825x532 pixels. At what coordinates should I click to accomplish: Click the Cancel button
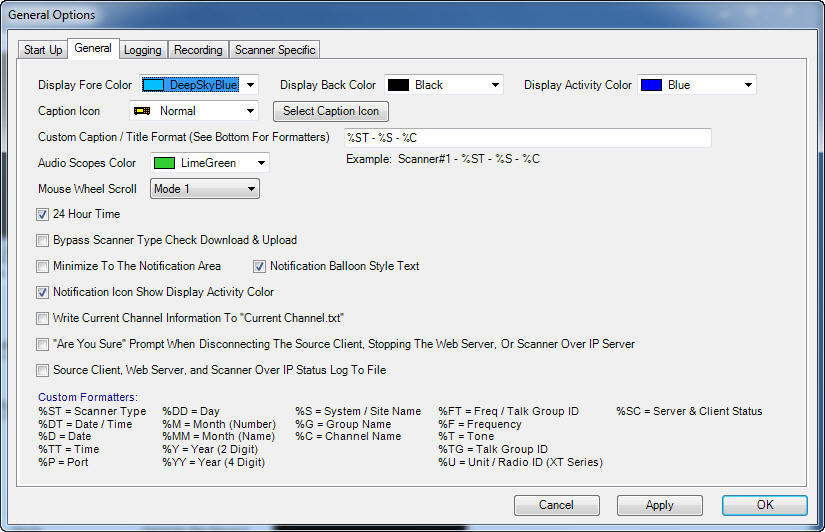click(x=557, y=505)
